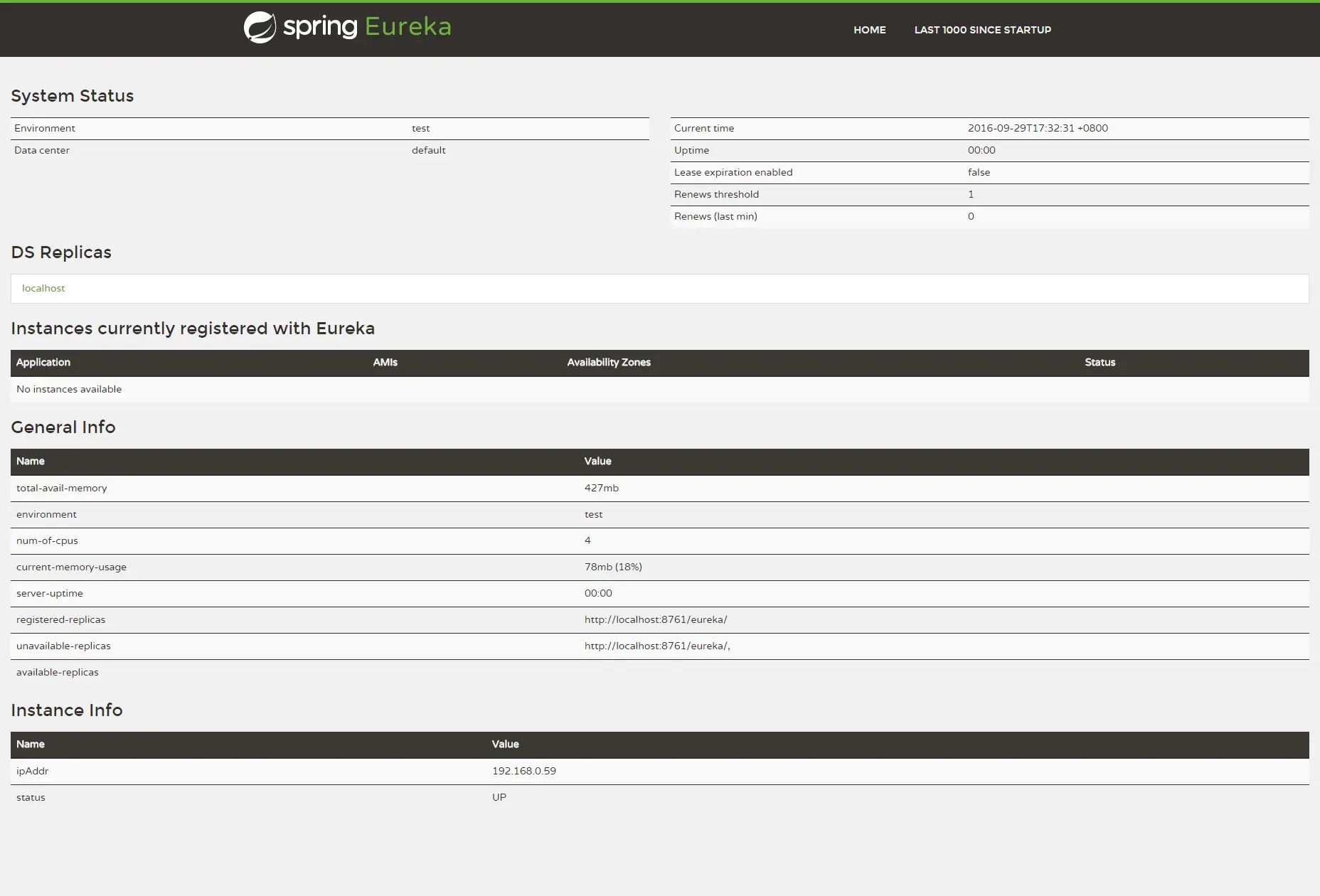Click the General Info heading
Image resolution: width=1320 pixels, height=896 pixels.
(x=63, y=427)
